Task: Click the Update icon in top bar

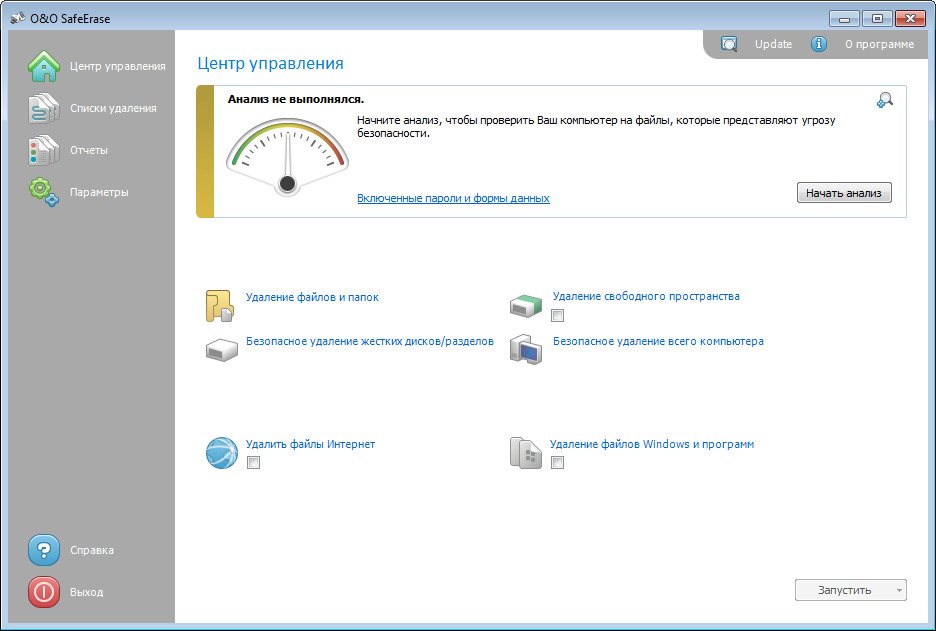Action: [729, 44]
